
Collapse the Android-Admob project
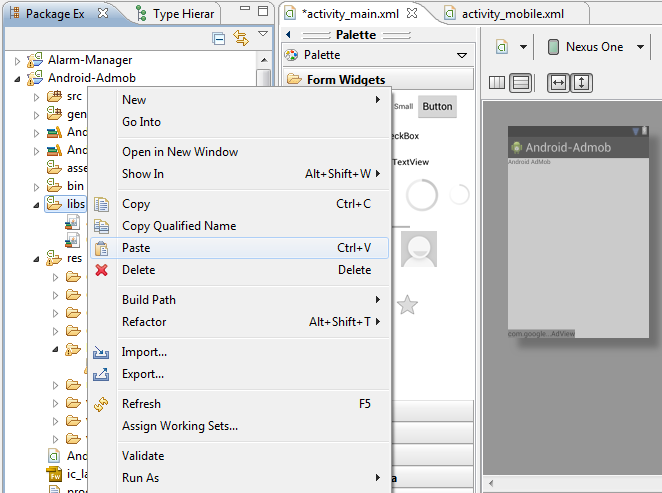17,79
